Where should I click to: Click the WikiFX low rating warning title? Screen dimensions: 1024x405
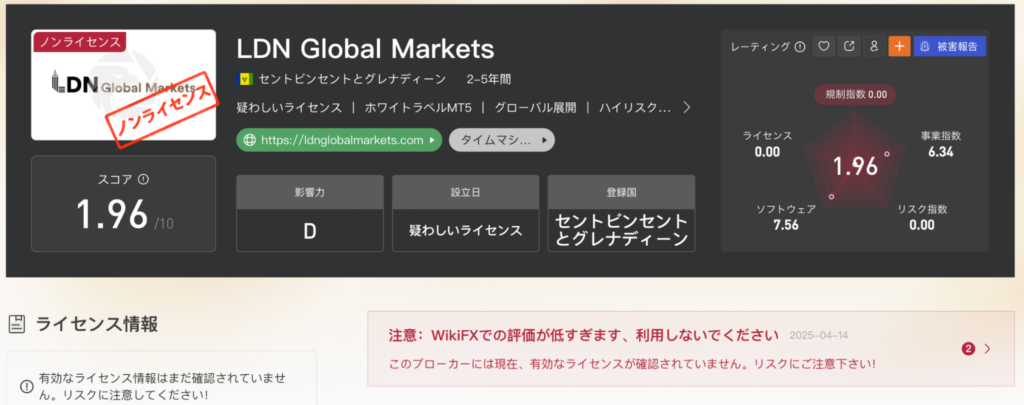pyautogui.click(x=584, y=336)
